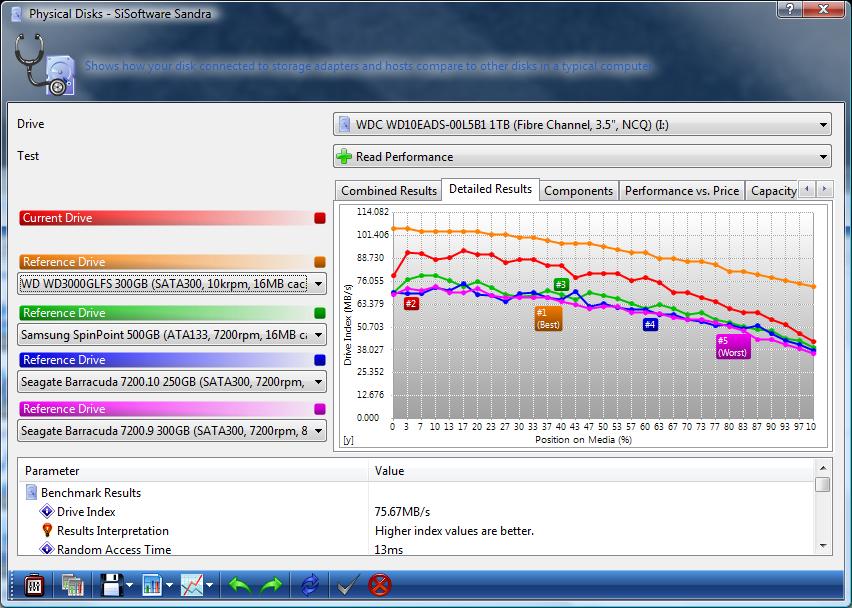This screenshot has height=608, width=852.
Task: Click the magenta Reference Drive color swatch
Action: point(320,409)
